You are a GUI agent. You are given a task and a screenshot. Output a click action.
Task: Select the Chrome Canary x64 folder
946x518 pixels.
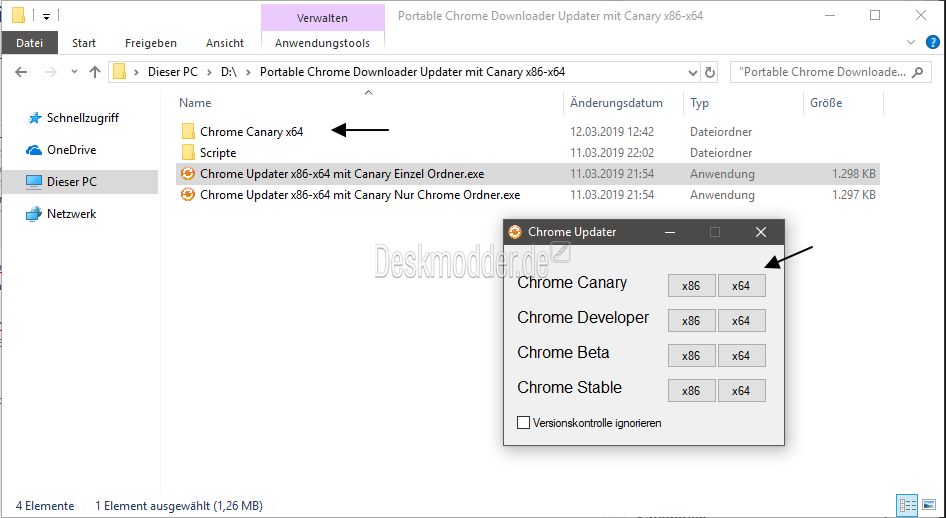coord(252,131)
